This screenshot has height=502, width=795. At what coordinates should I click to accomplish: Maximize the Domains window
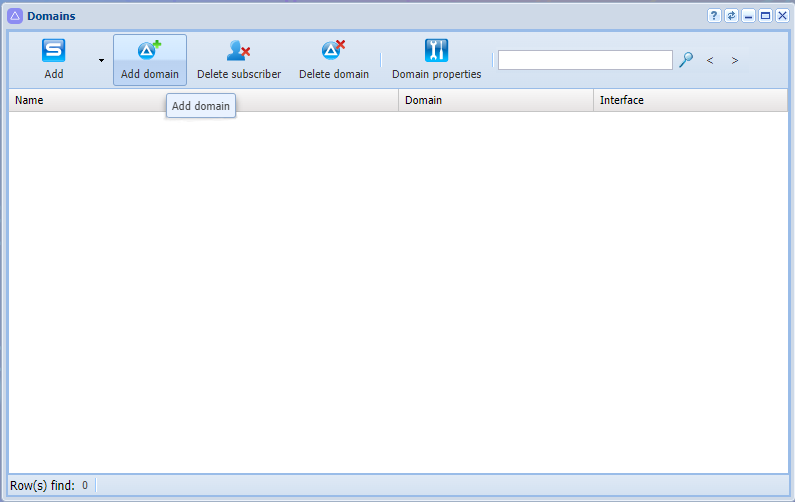click(766, 16)
